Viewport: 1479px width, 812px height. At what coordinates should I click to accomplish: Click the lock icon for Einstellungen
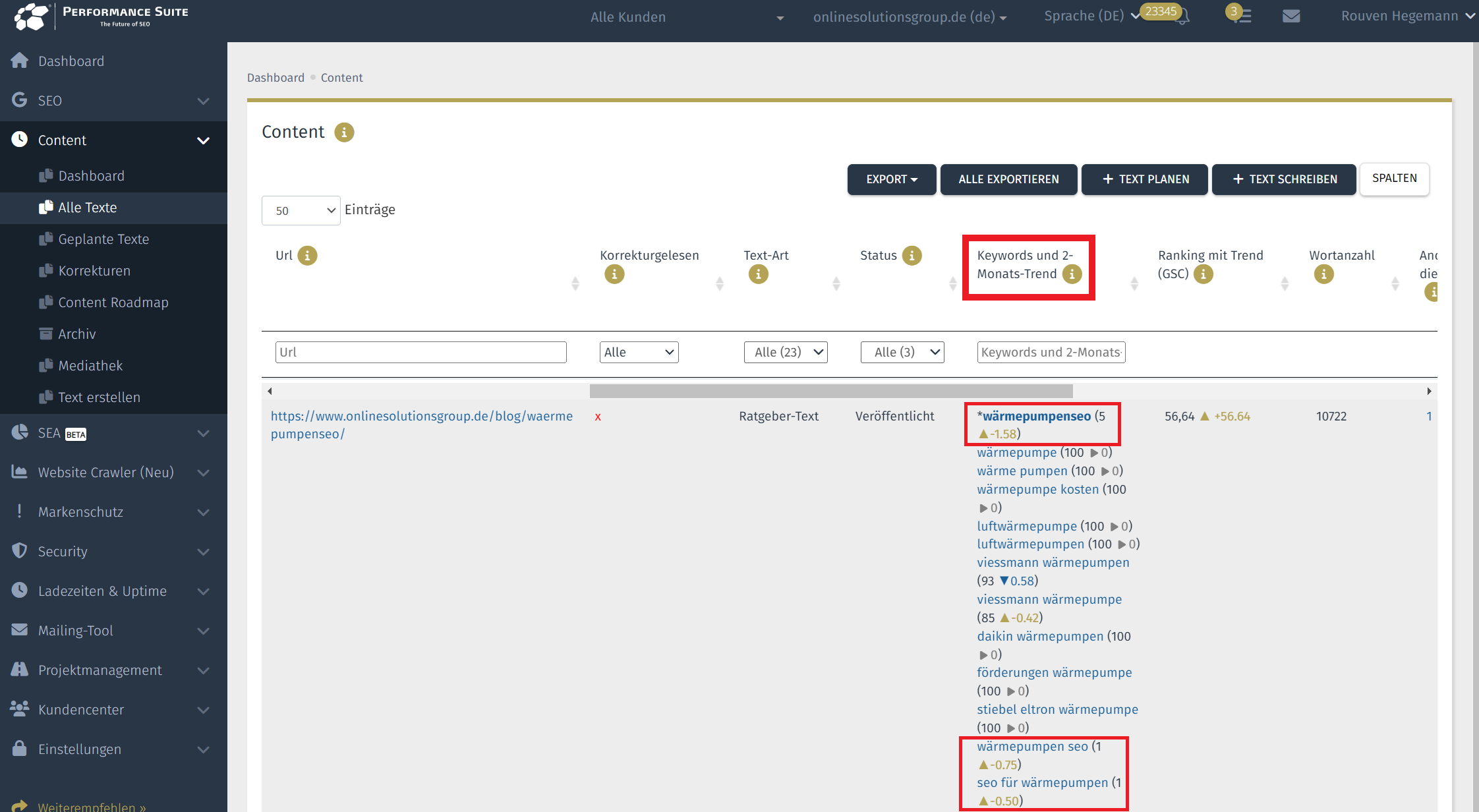(20, 748)
